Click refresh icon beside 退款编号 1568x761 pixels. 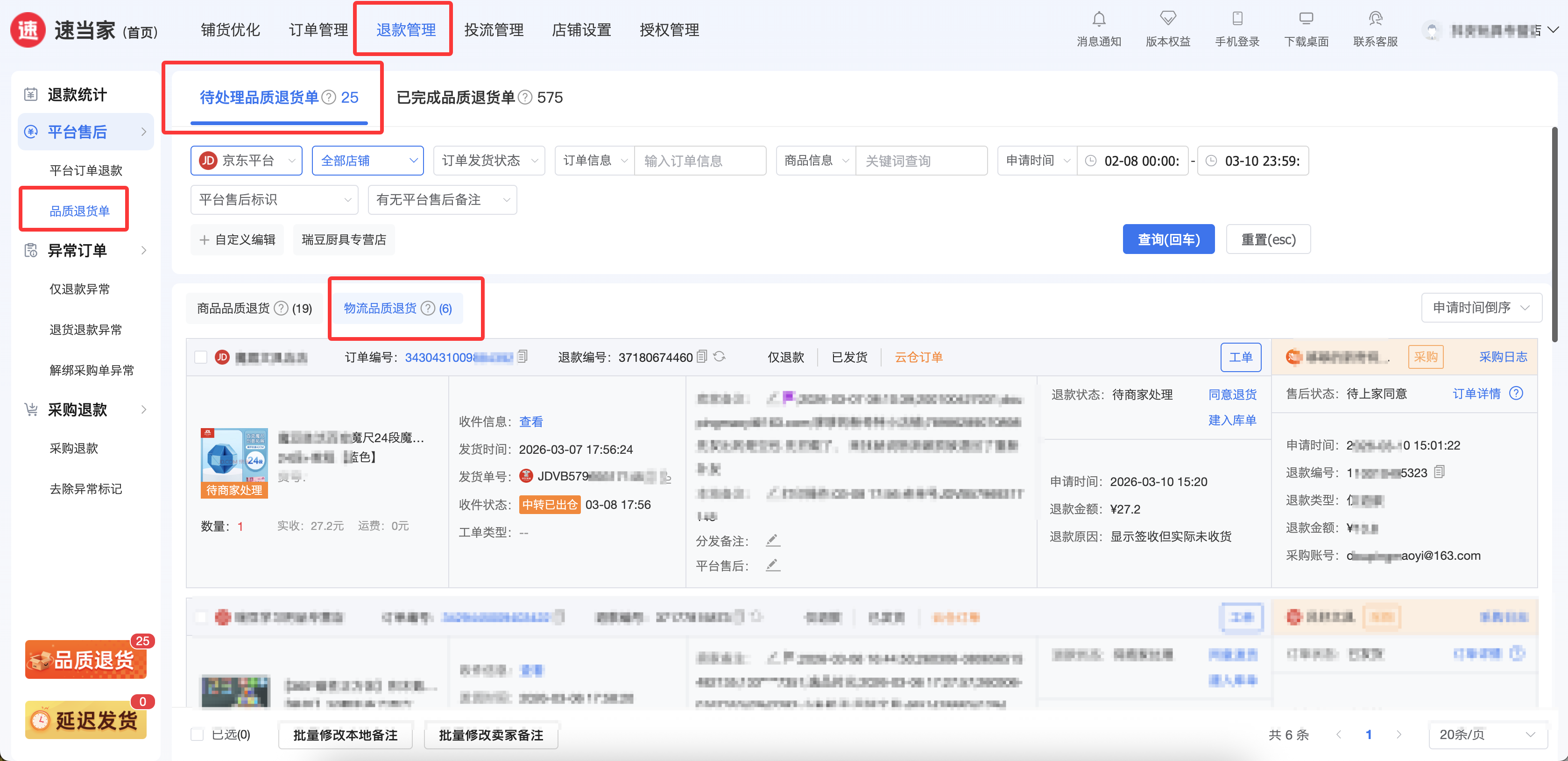tap(719, 357)
